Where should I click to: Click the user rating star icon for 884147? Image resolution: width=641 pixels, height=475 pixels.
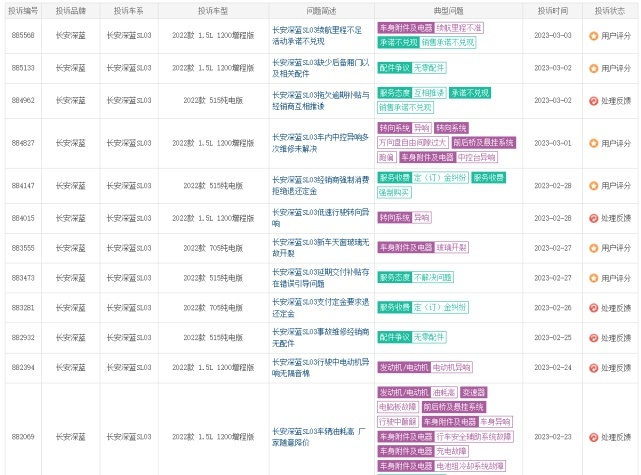pos(593,186)
